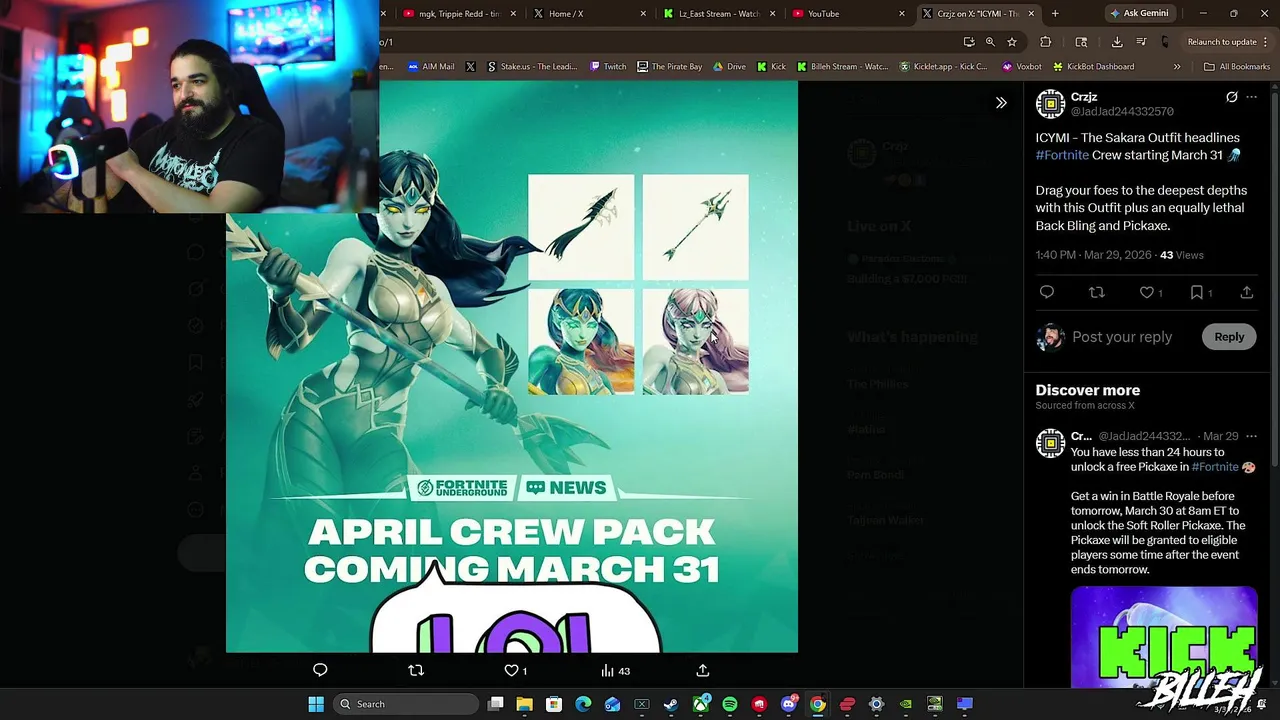Open Chrome extensions puzzle icon
The image size is (1280, 720).
click(x=1046, y=42)
